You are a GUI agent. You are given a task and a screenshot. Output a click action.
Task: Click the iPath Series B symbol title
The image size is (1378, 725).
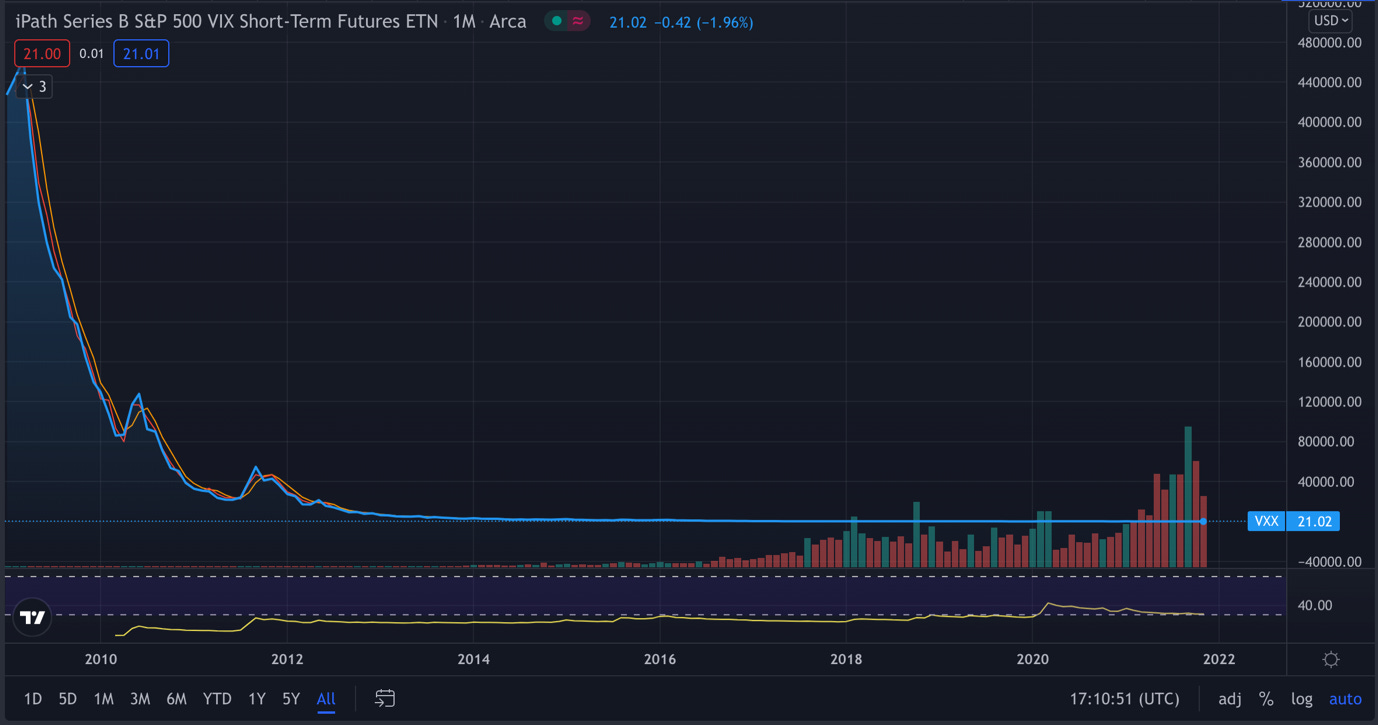pos(227,21)
